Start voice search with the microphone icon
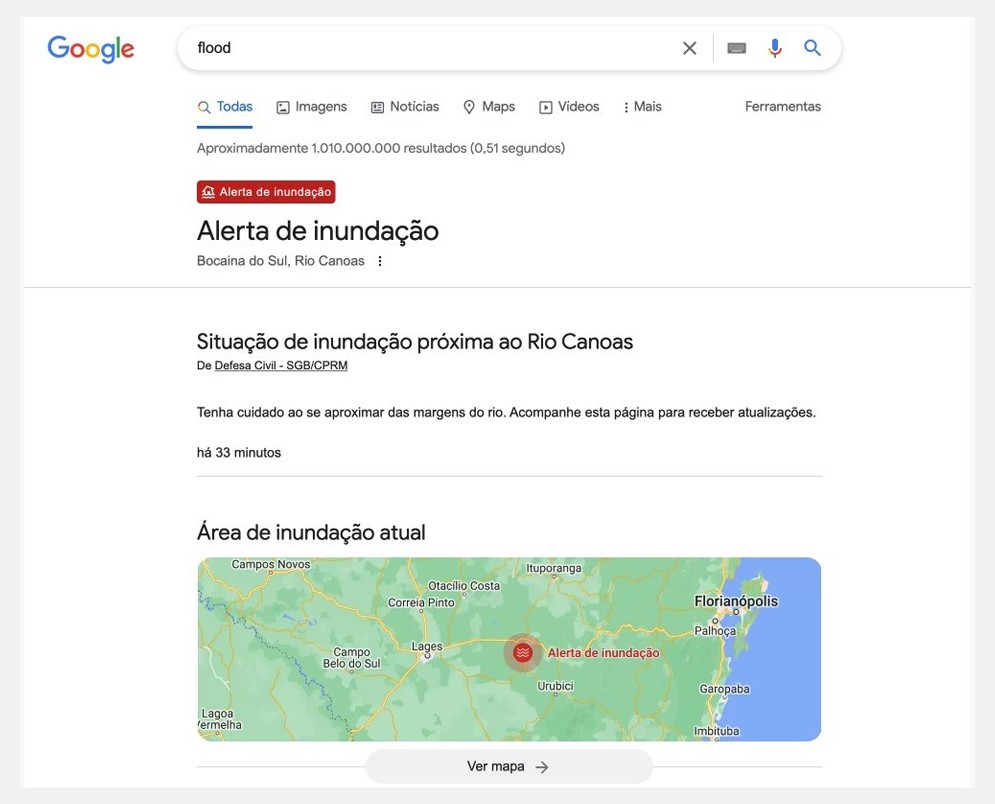 [x=775, y=48]
